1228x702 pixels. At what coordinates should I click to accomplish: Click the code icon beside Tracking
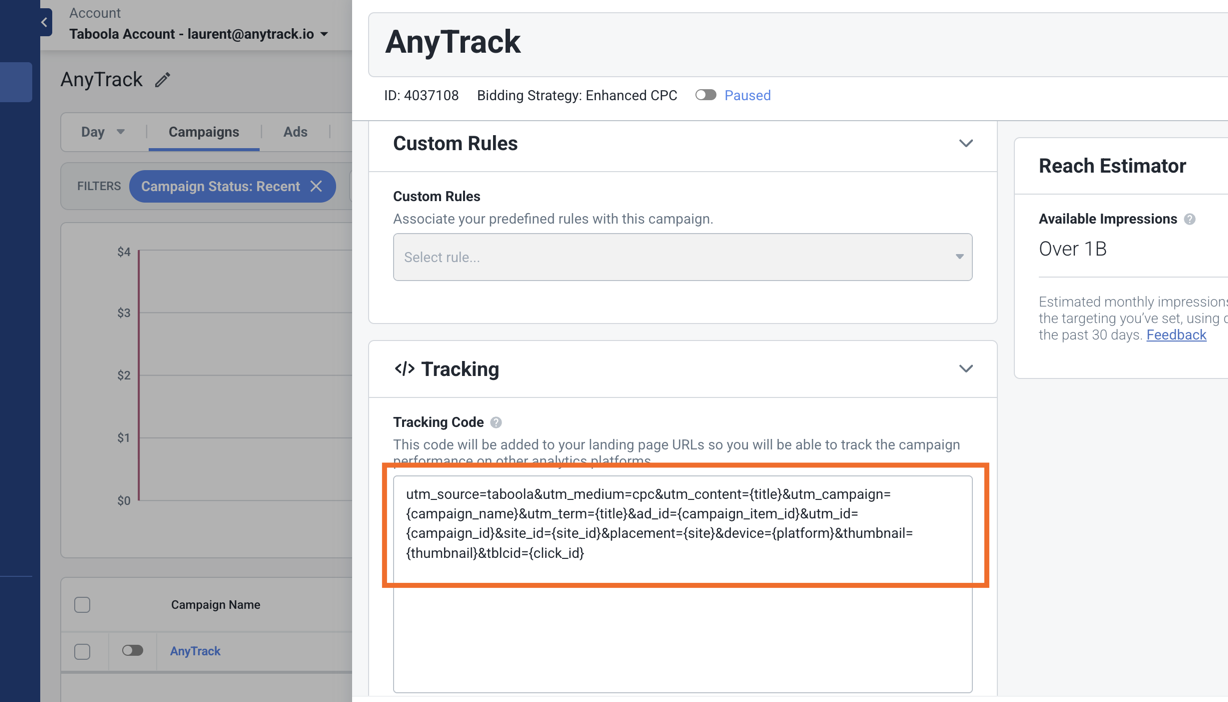(404, 369)
